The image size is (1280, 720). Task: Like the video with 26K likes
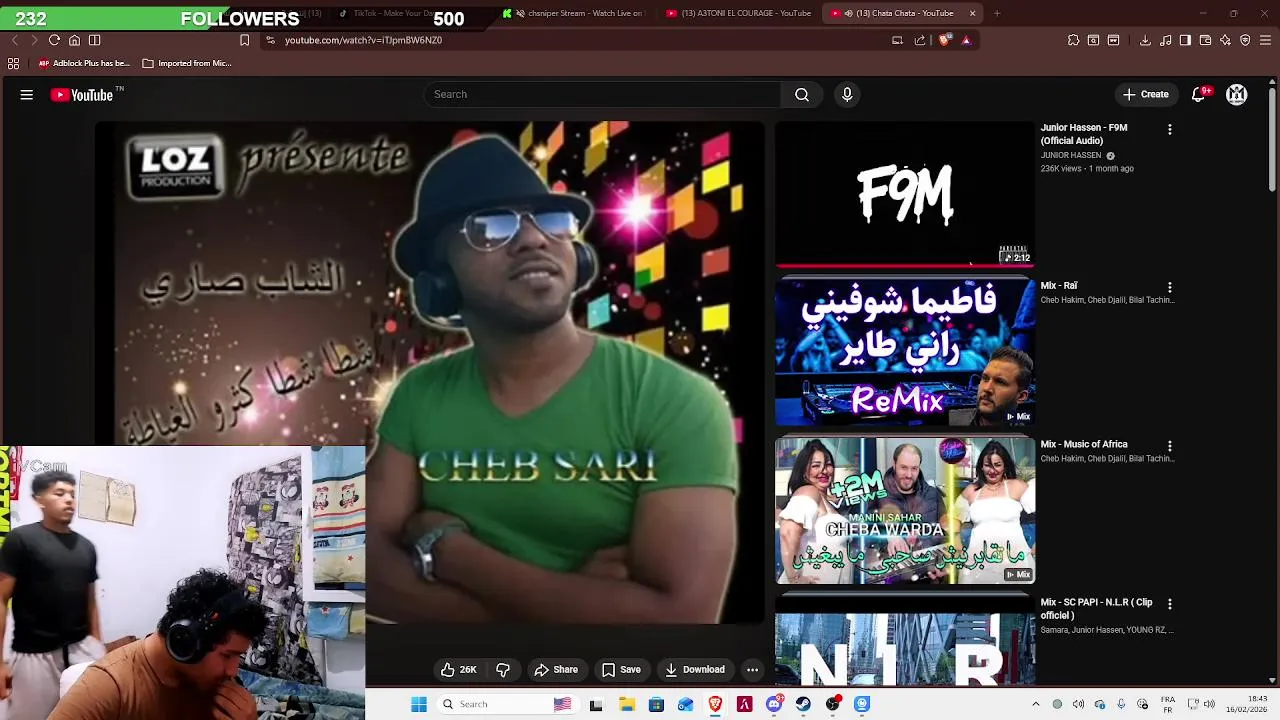458,670
